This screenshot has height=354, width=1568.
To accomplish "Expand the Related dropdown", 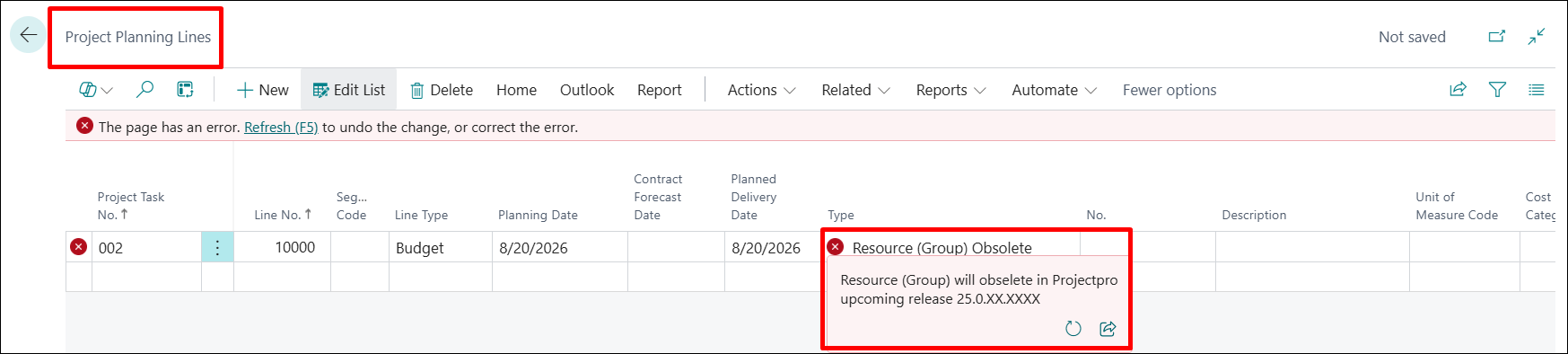I will (x=855, y=90).
